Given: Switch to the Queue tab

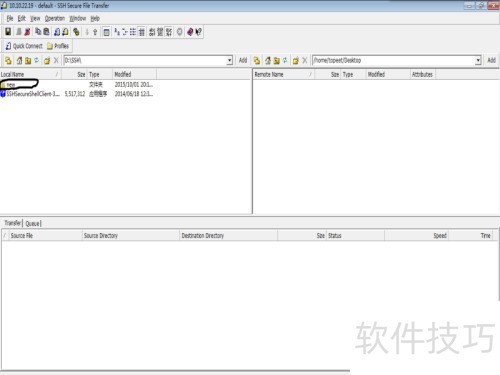Looking at the screenshot, I should [33, 223].
